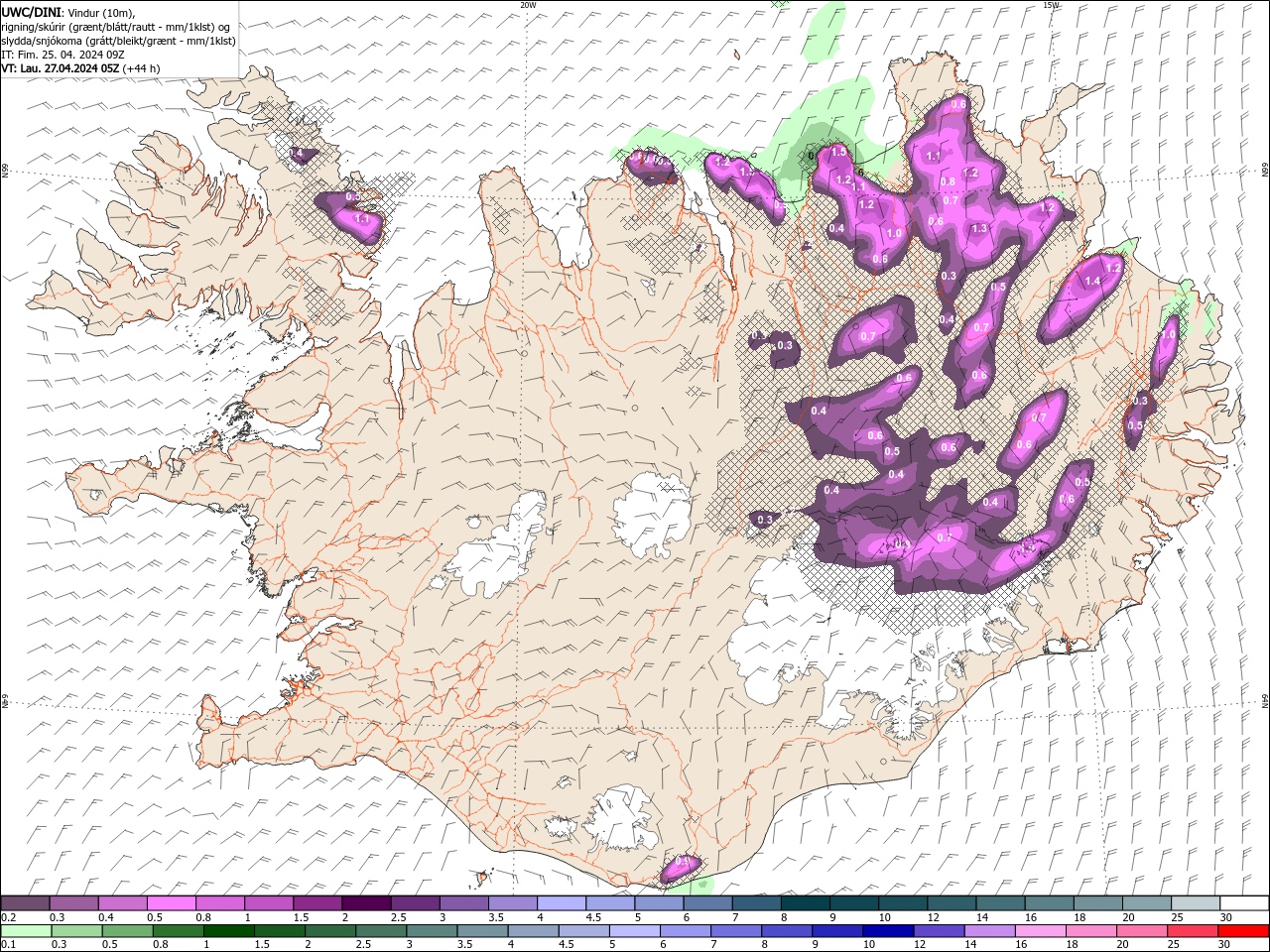Screen dimensions: 1270x952
Task: Click the dark purple swatch labeled 2 in upper row
Action: [366, 903]
